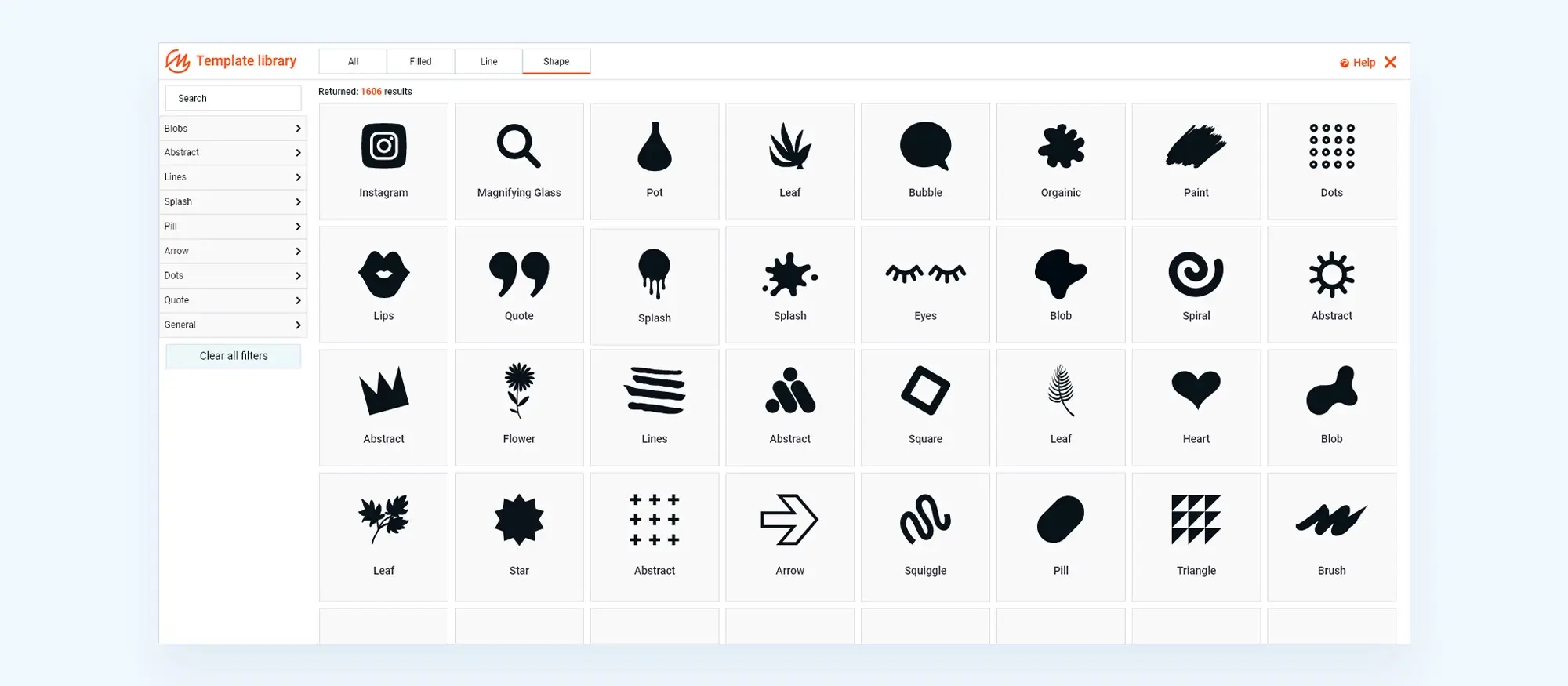Select the spiky-leaf Leaf shape in first row
1568x686 pixels.
[x=789, y=161]
